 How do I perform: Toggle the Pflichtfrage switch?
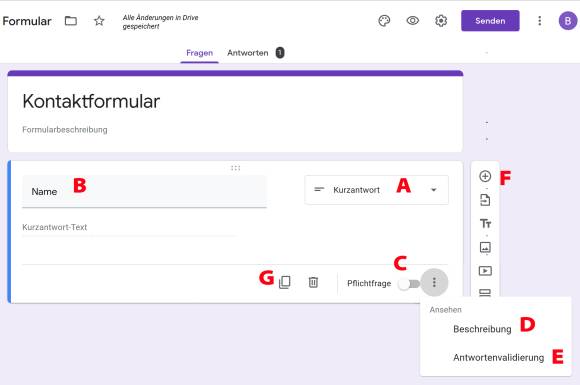tap(409, 284)
